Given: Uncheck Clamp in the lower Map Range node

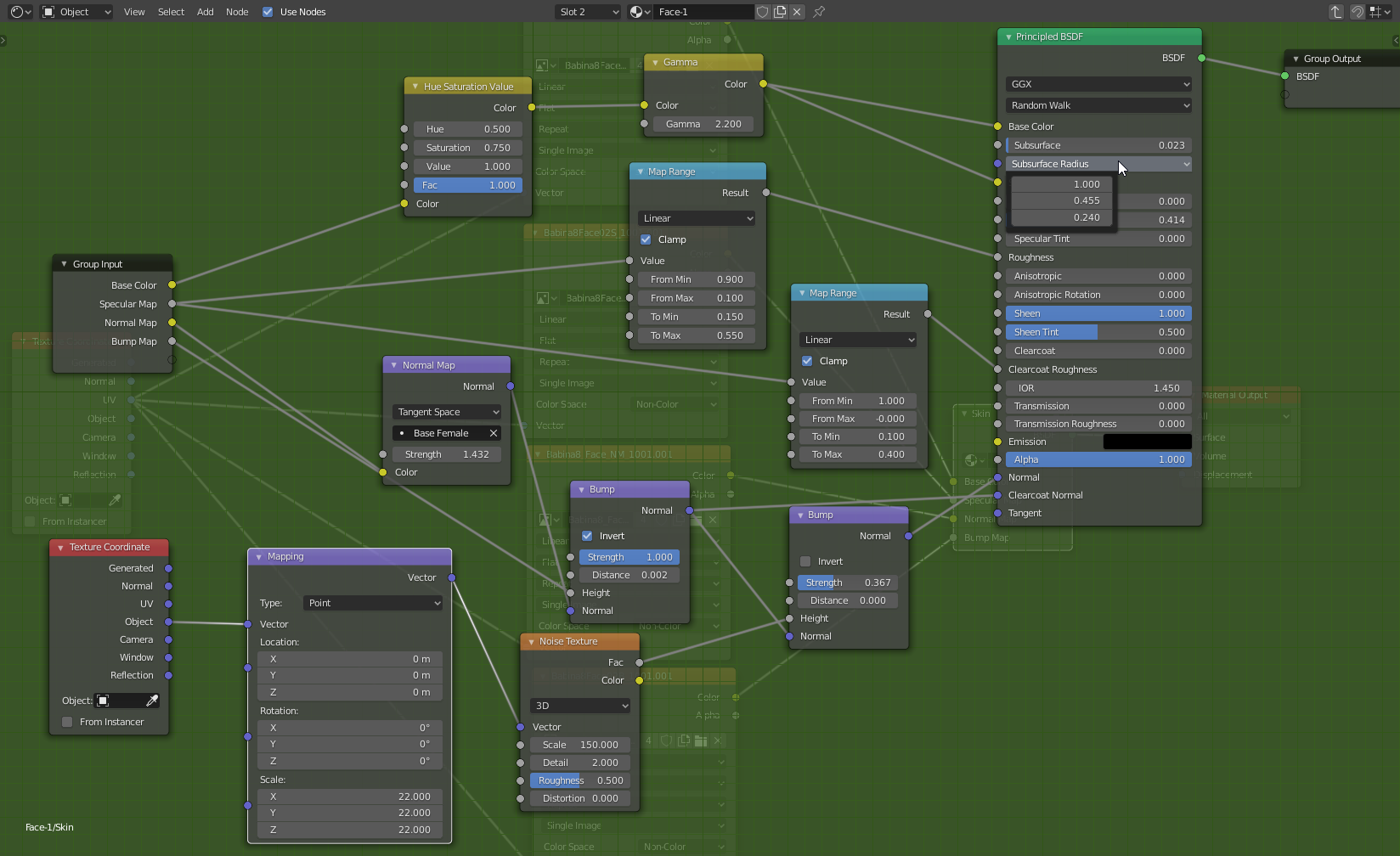Looking at the screenshot, I should 807,361.
